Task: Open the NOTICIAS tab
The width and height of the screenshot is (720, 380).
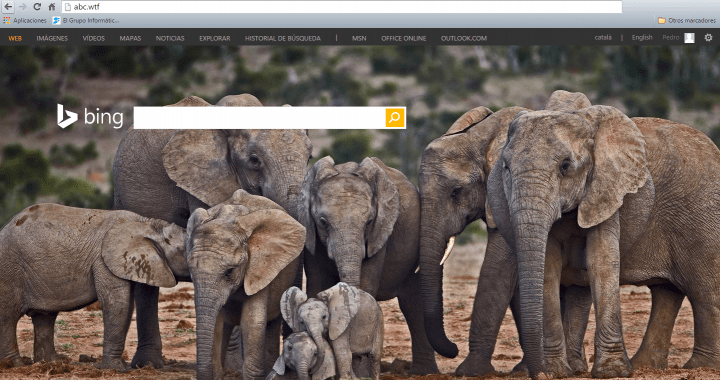Action: (170, 39)
